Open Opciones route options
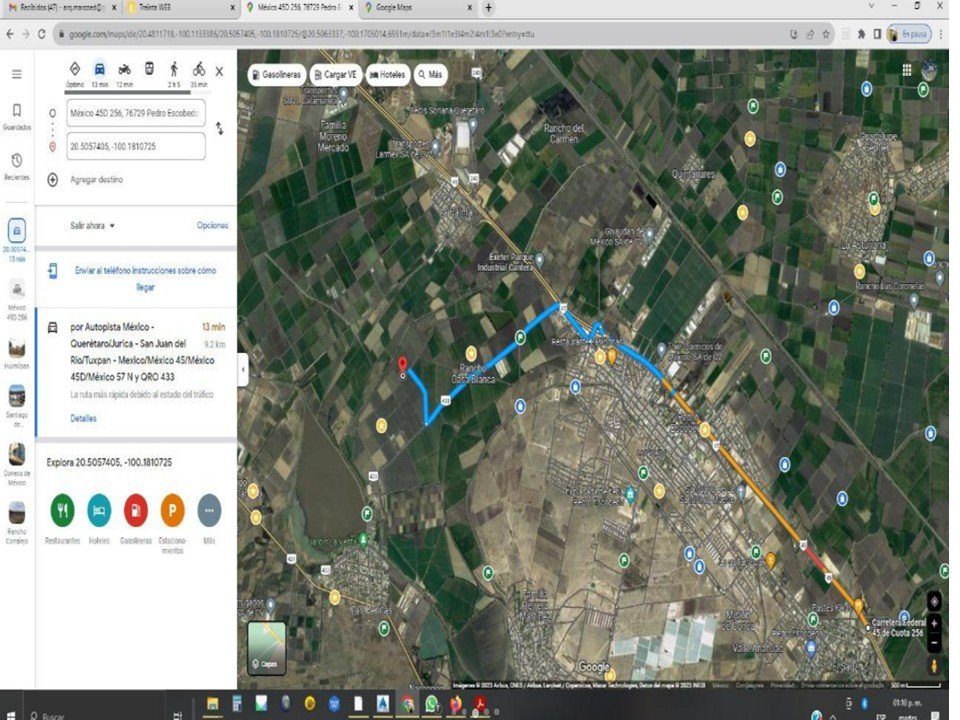The width and height of the screenshot is (960, 720). coord(212,225)
